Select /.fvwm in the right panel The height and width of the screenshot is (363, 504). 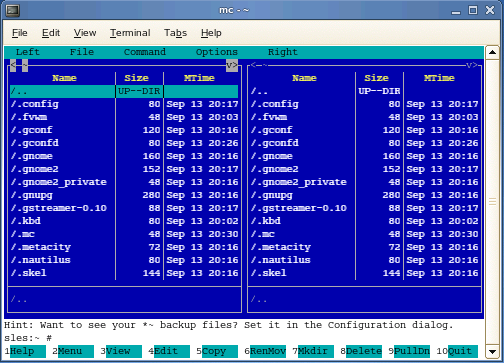(x=364, y=117)
